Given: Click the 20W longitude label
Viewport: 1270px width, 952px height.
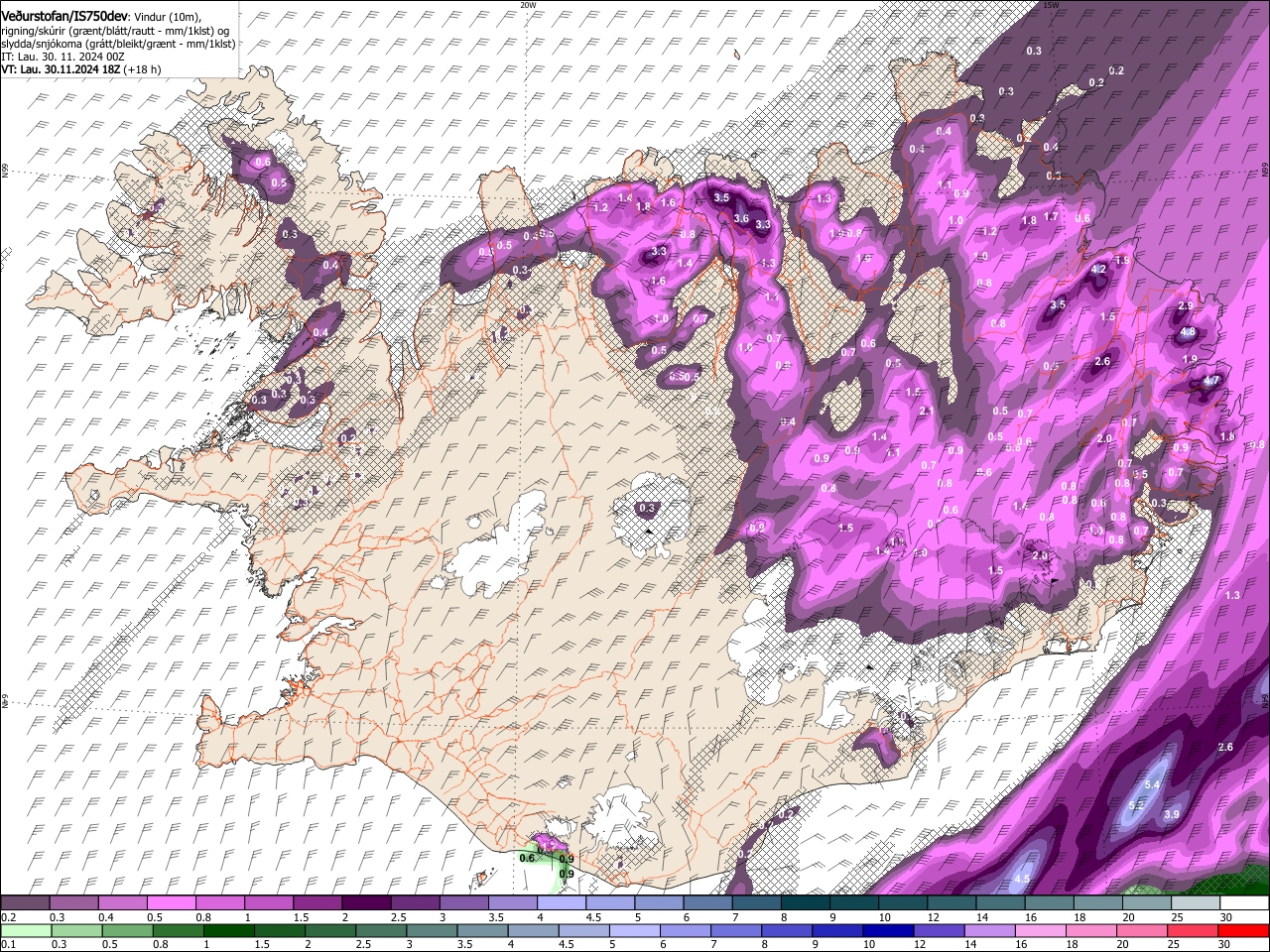Looking at the screenshot, I should (528, 5).
